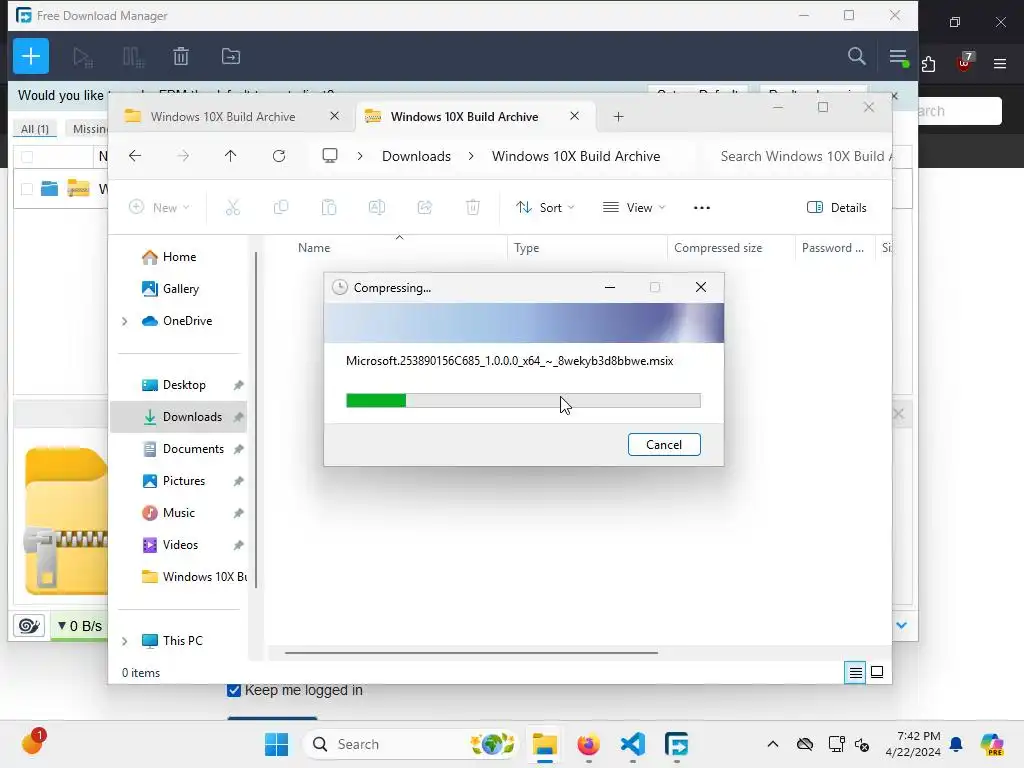Open the browser hamburger menu
Image resolution: width=1024 pixels, height=768 pixels.
pyautogui.click(x=1000, y=64)
